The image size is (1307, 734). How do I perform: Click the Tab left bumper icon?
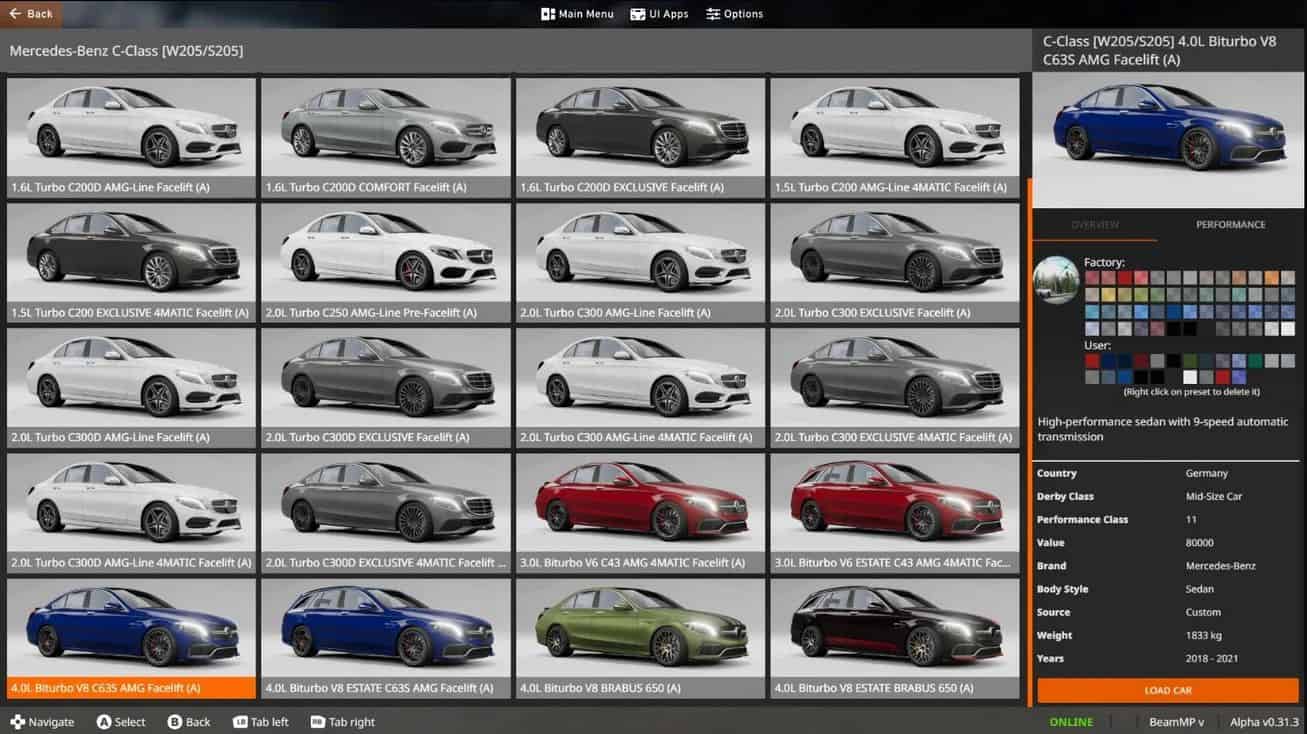tap(240, 722)
